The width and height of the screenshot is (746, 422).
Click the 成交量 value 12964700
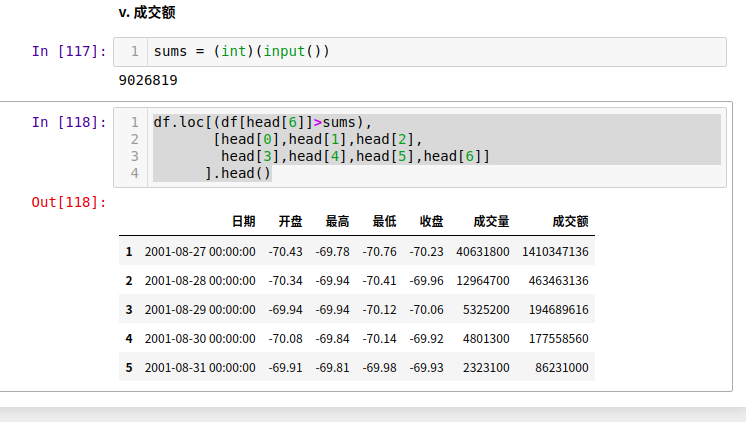[483, 281]
